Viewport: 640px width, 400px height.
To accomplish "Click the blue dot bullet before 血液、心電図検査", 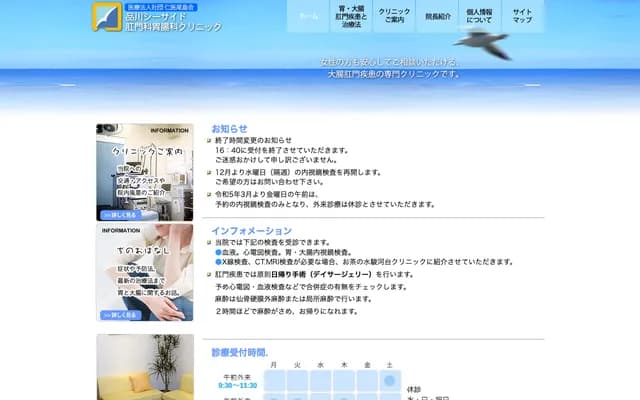I will (218, 253).
